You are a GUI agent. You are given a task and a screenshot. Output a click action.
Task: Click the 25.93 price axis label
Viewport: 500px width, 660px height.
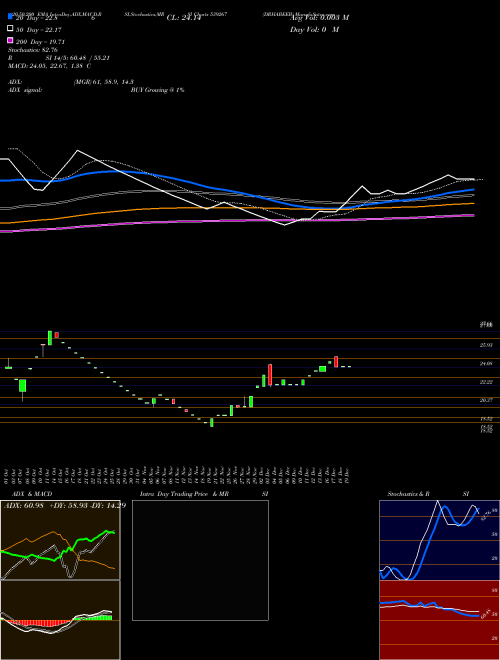point(486,345)
